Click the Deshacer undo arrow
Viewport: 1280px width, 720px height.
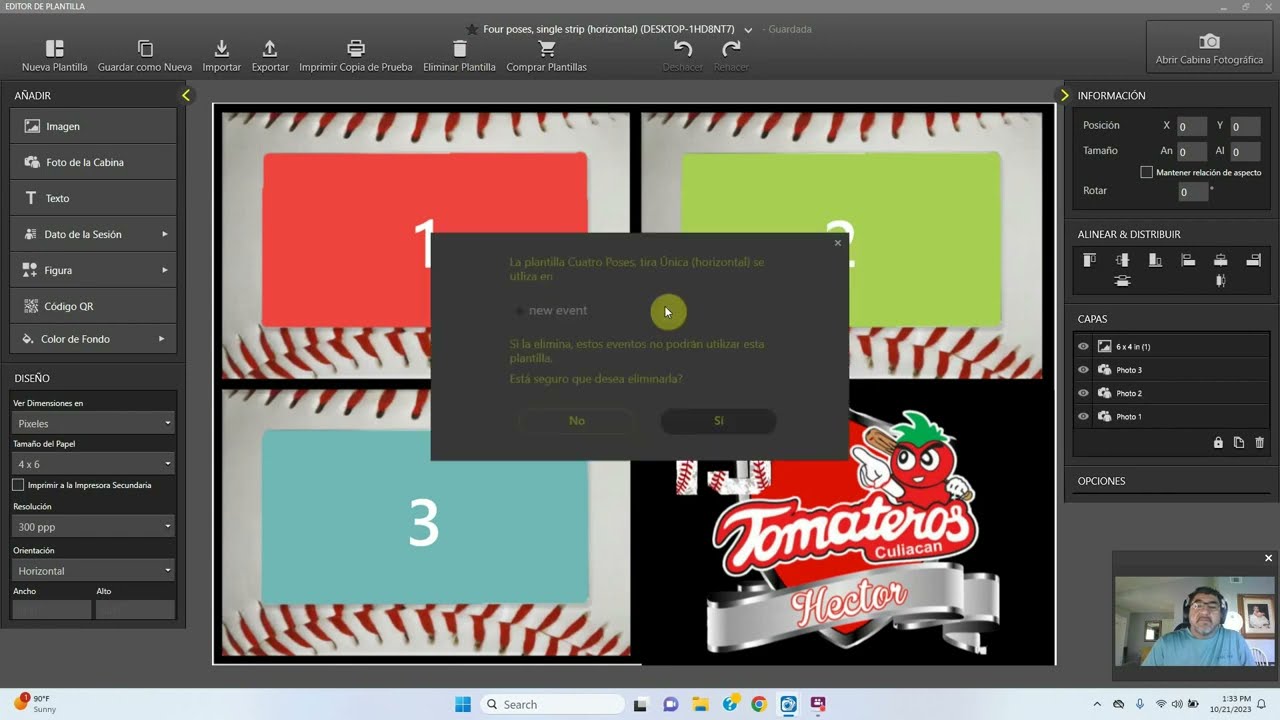pos(683,48)
